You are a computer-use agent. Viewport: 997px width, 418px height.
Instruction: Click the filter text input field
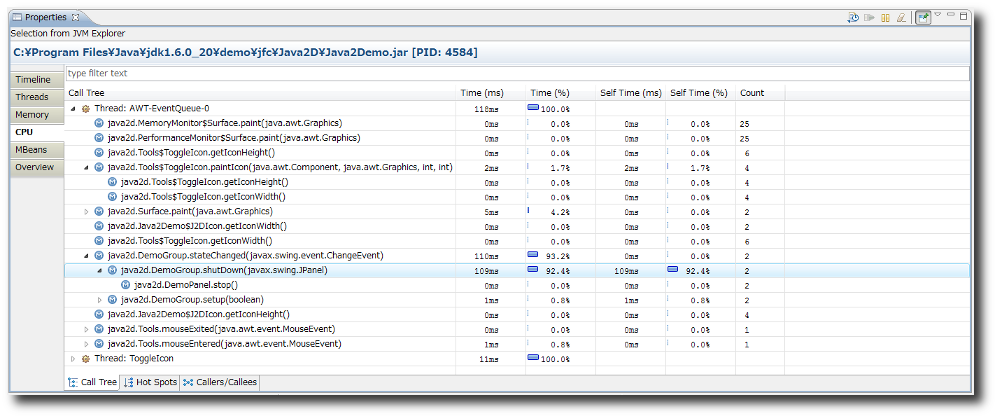pos(518,73)
